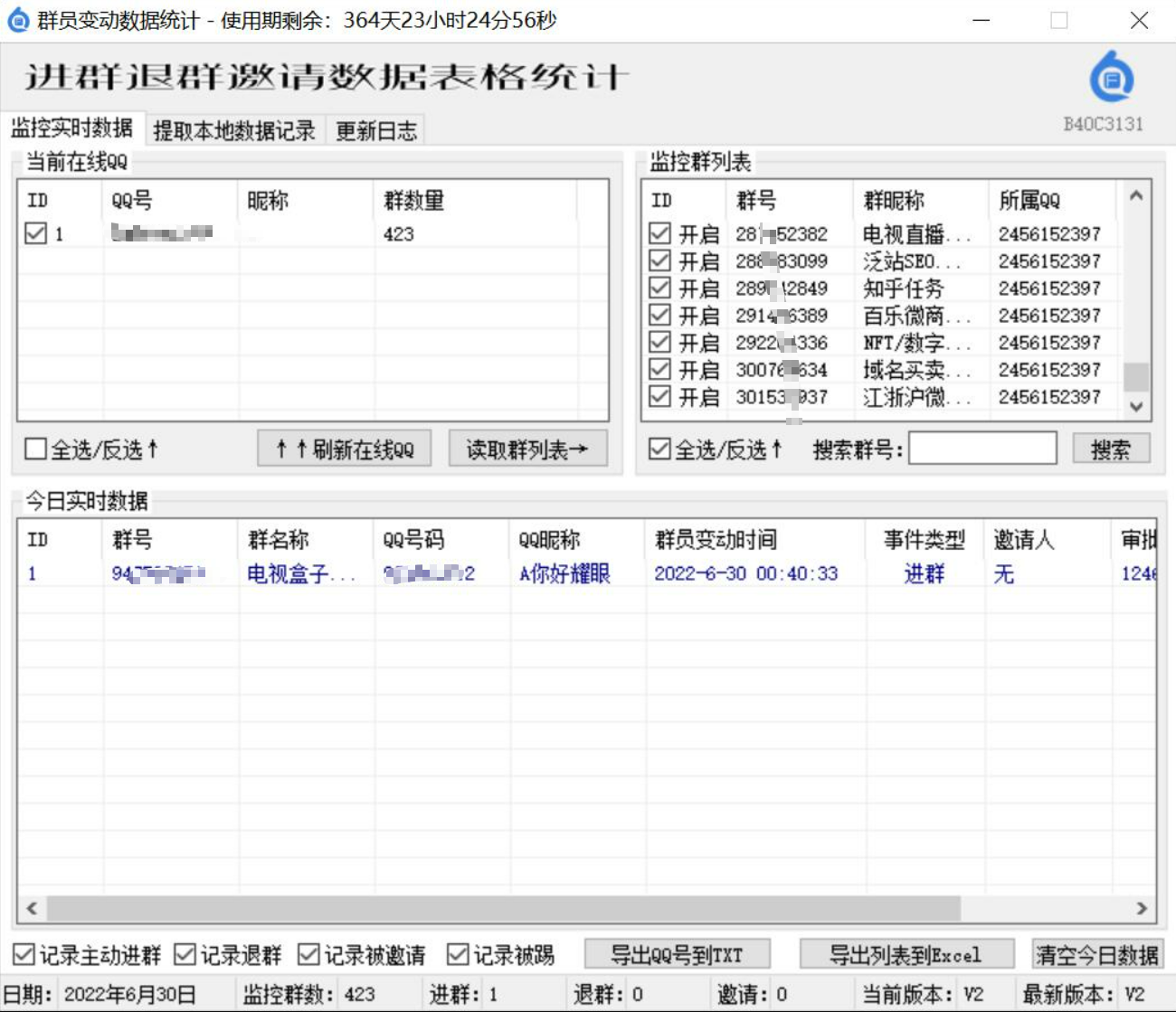
Task: Toggle the 记录主动进群 checkbox
Action: [x=24, y=955]
